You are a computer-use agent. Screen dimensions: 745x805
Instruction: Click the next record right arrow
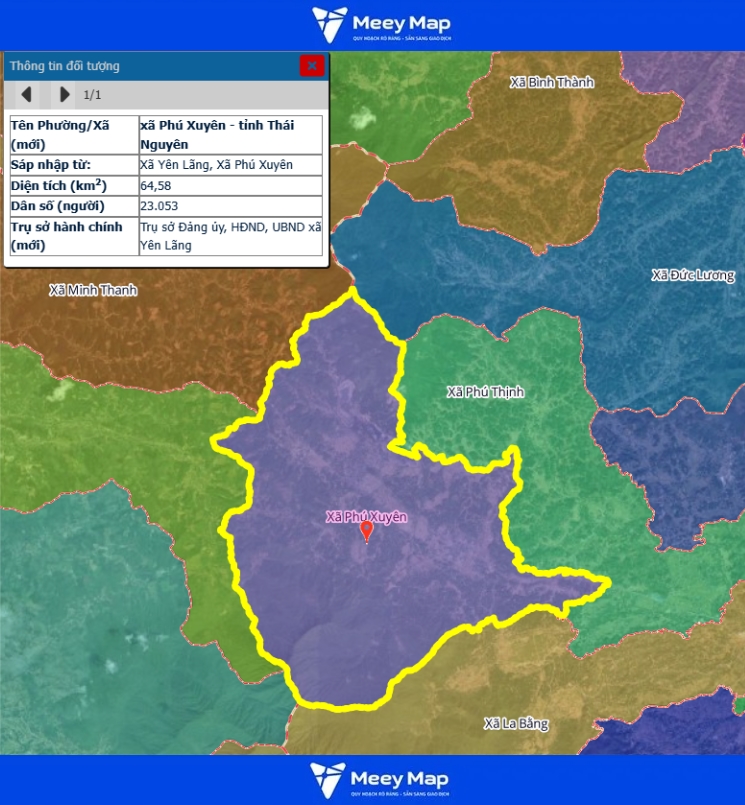(64, 95)
